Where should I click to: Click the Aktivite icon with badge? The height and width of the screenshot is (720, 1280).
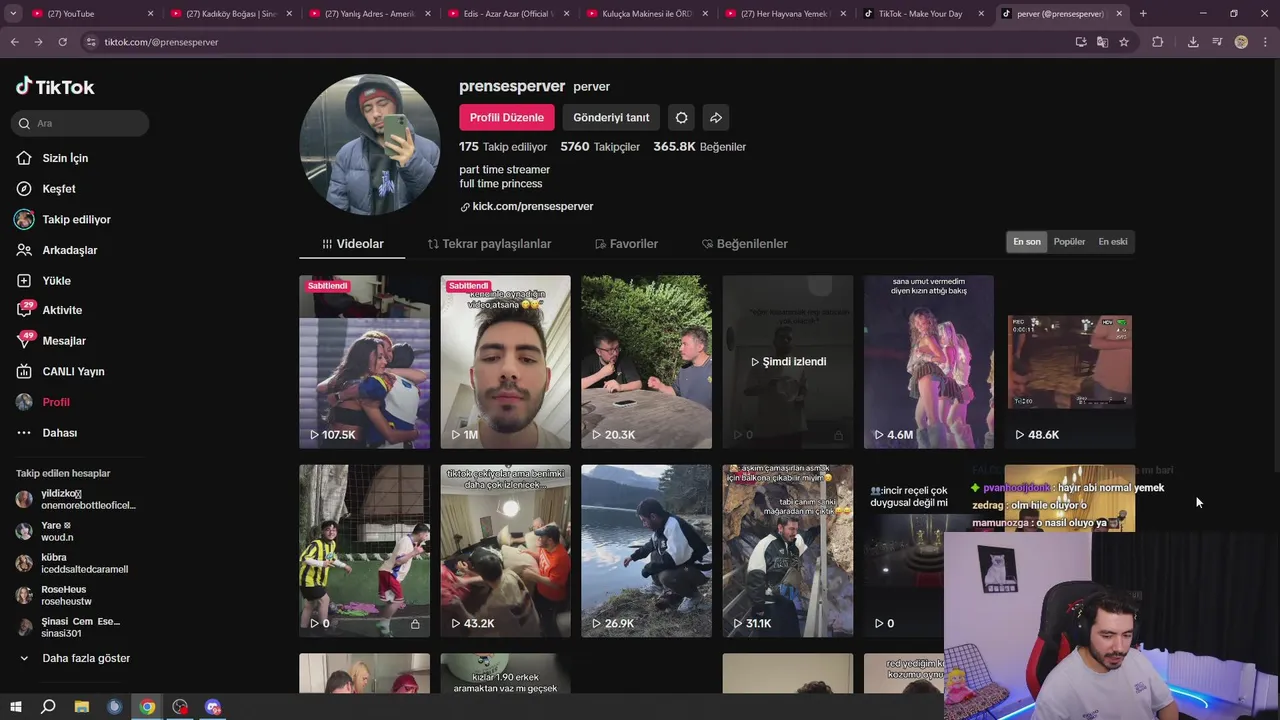tap(24, 310)
